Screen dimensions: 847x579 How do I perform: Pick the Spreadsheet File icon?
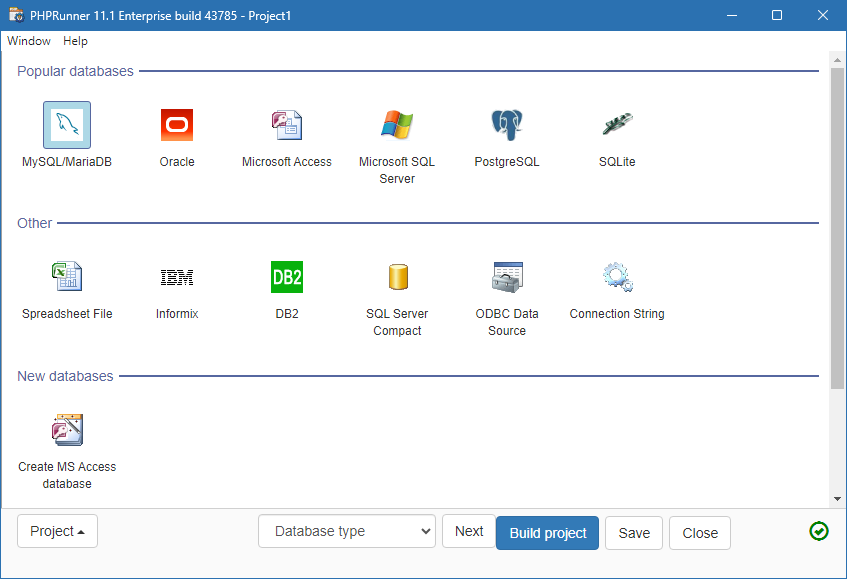[67, 277]
